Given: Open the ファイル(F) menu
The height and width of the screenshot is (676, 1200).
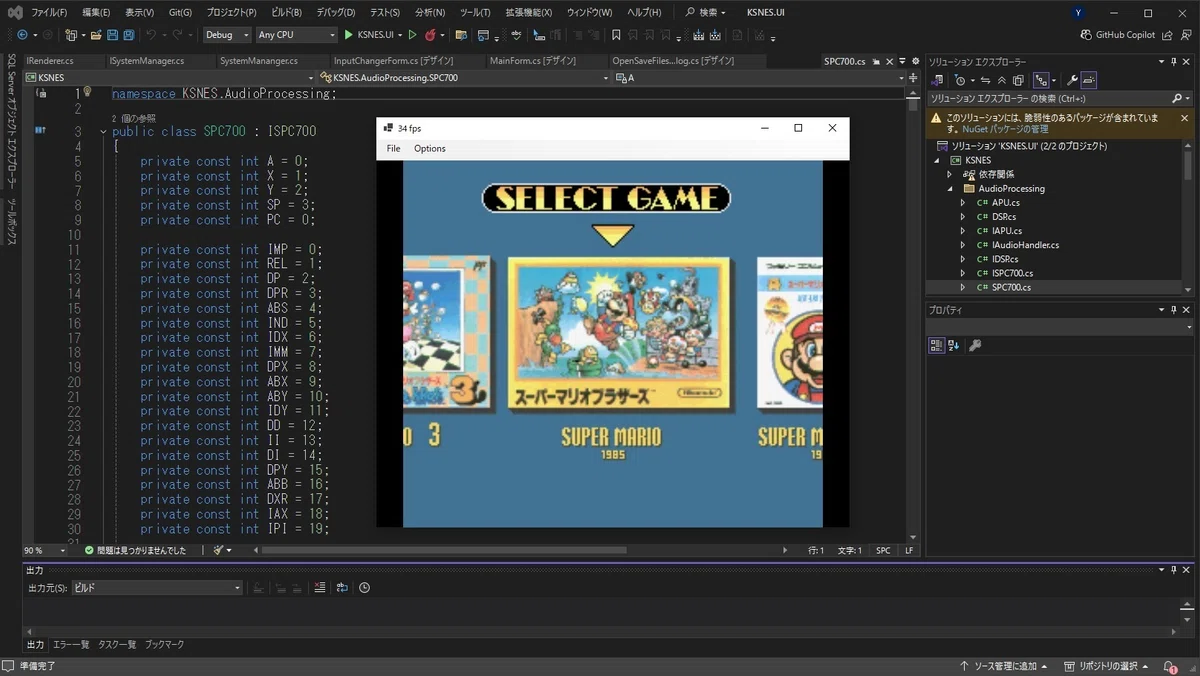Looking at the screenshot, I should coord(49,13).
